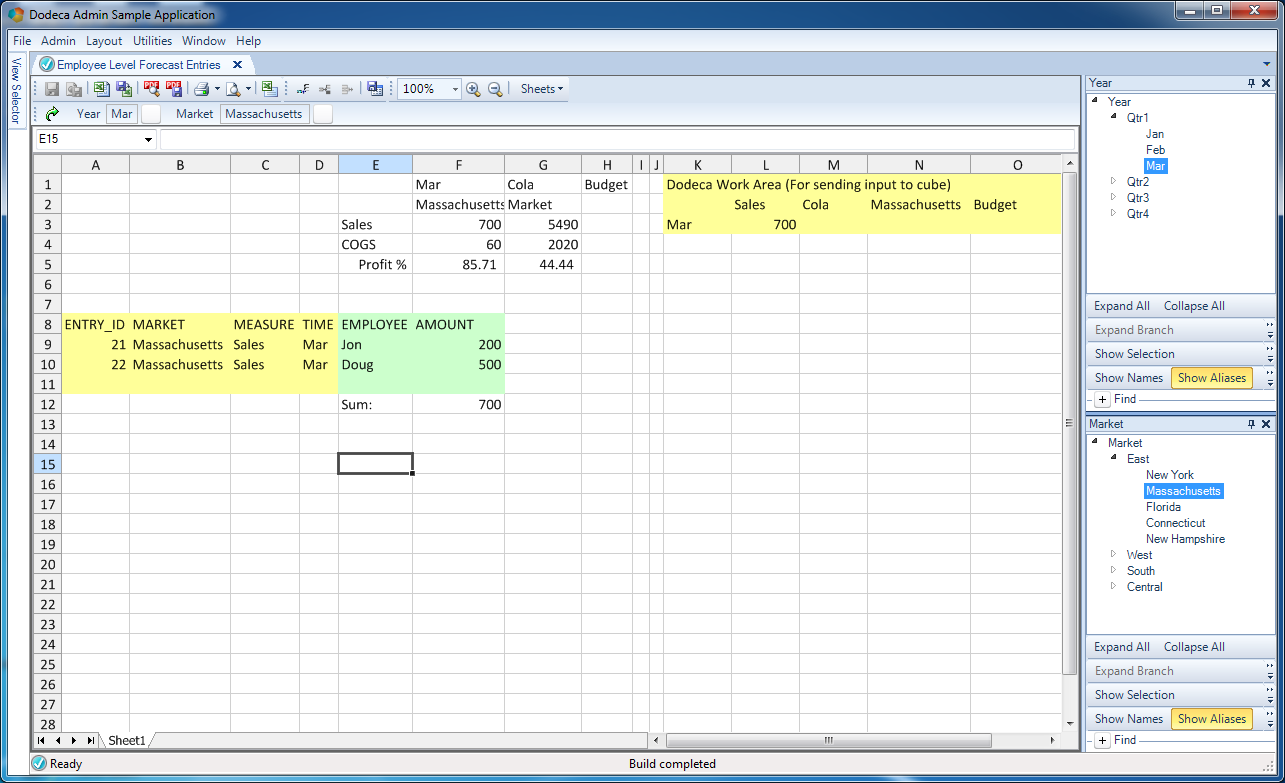Click the Export to Excel icon

[x=102, y=89]
